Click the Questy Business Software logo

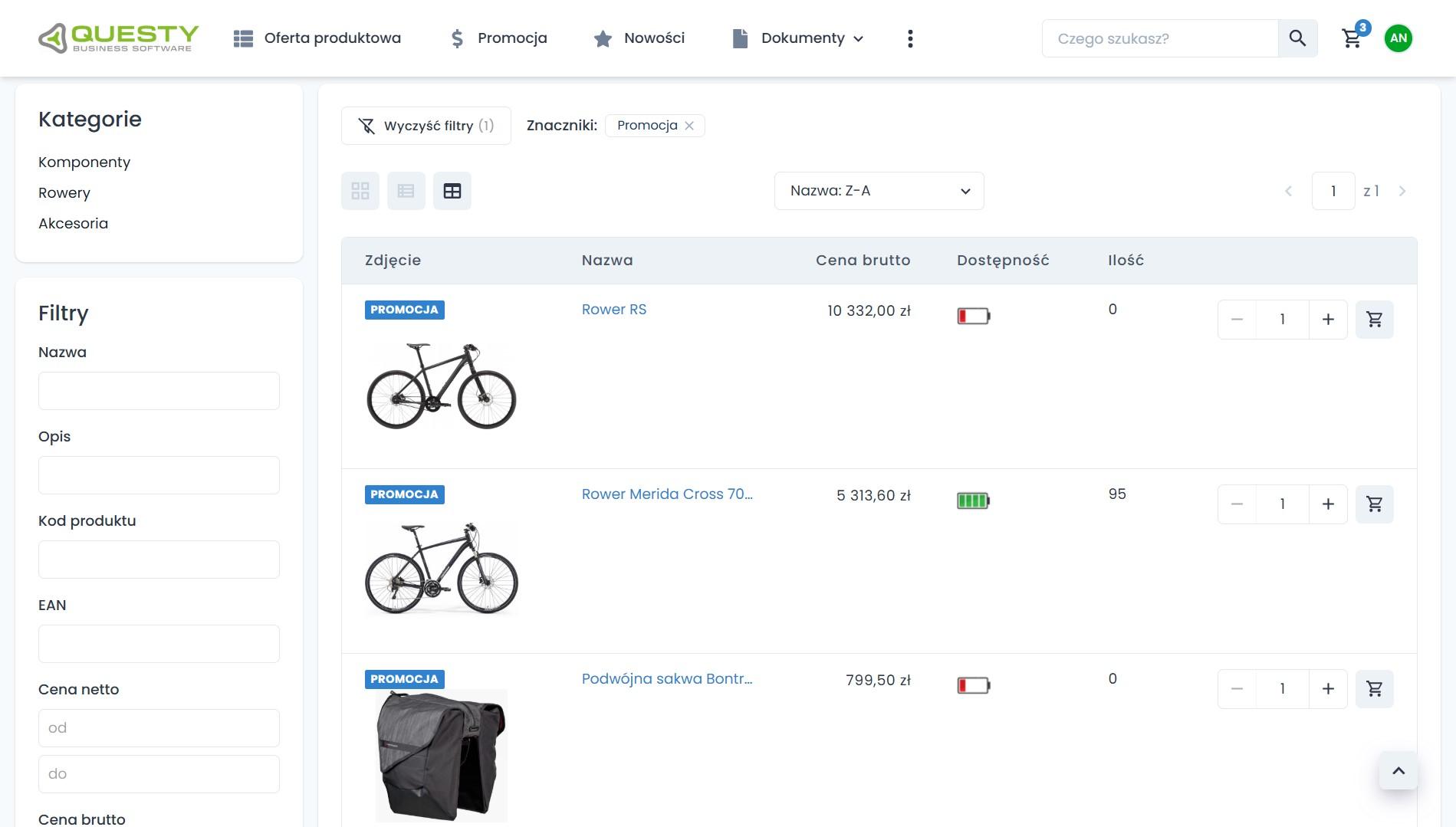pyautogui.click(x=118, y=38)
